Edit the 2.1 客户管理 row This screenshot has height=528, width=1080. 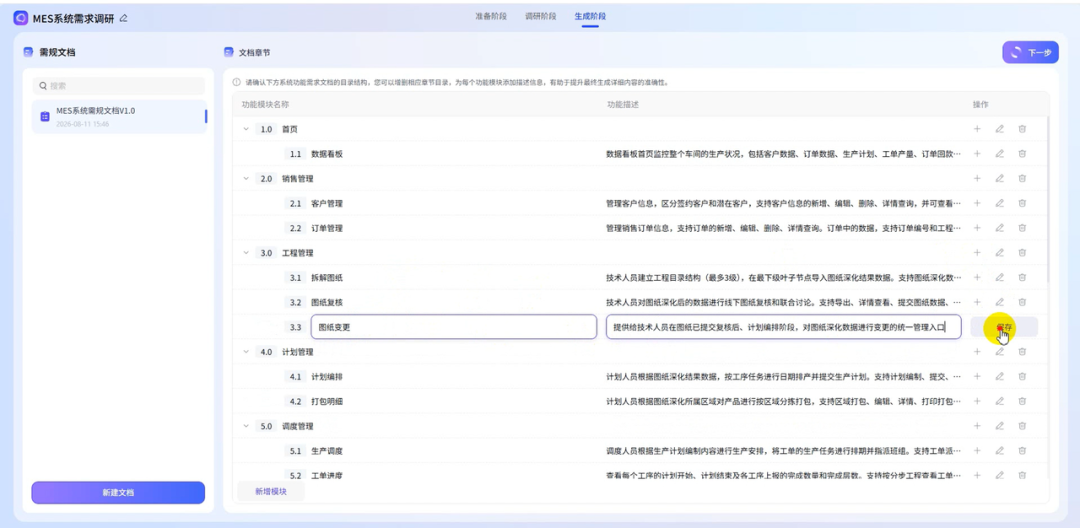point(999,203)
